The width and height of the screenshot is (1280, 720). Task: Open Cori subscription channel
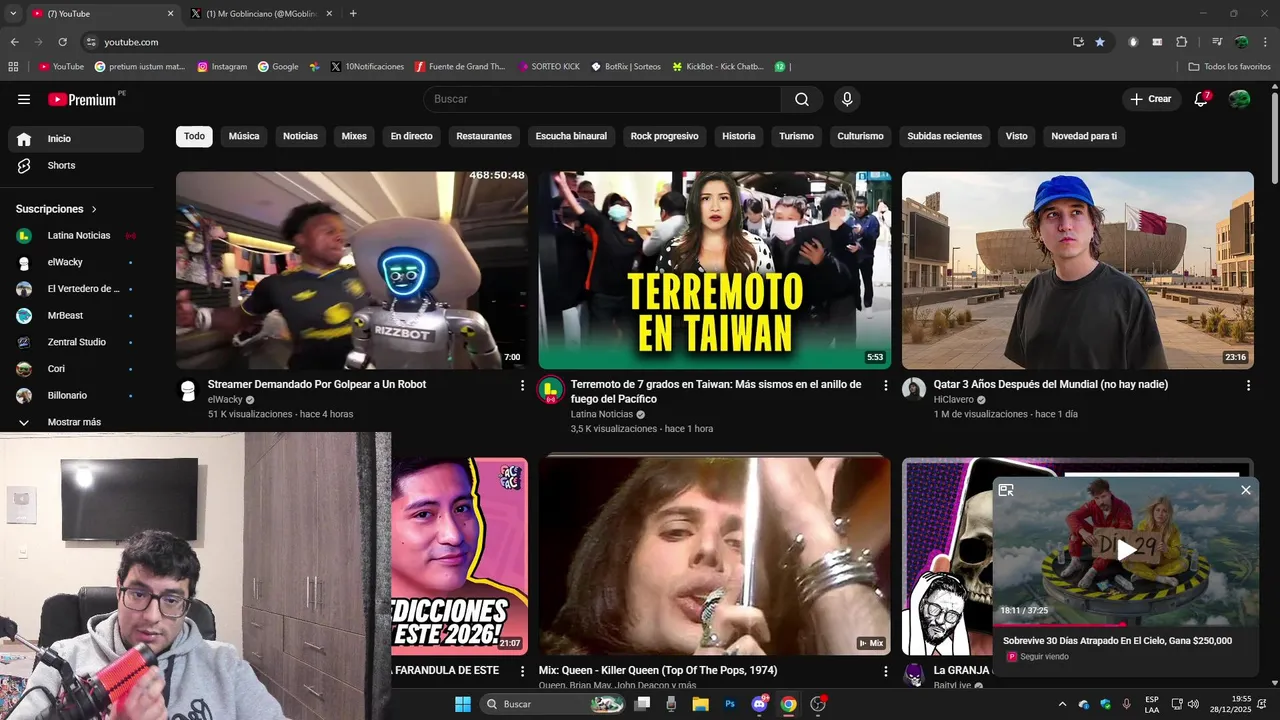pyautogui.click(x=76, y=369)
